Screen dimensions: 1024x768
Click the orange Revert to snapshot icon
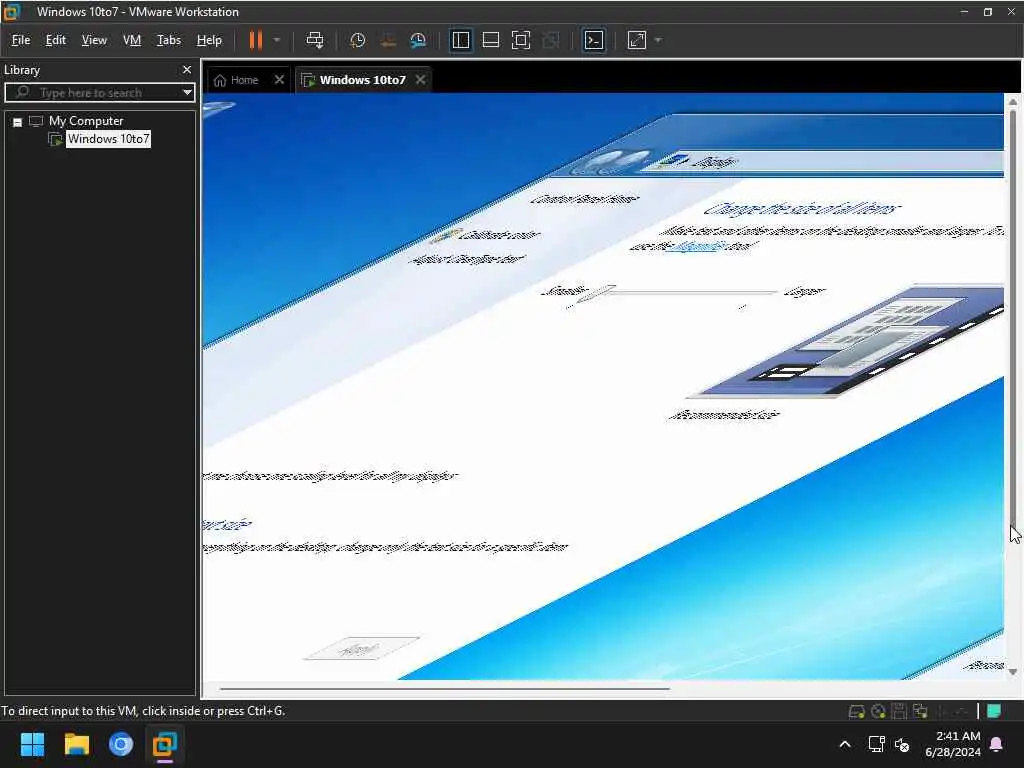pos(388,40)
